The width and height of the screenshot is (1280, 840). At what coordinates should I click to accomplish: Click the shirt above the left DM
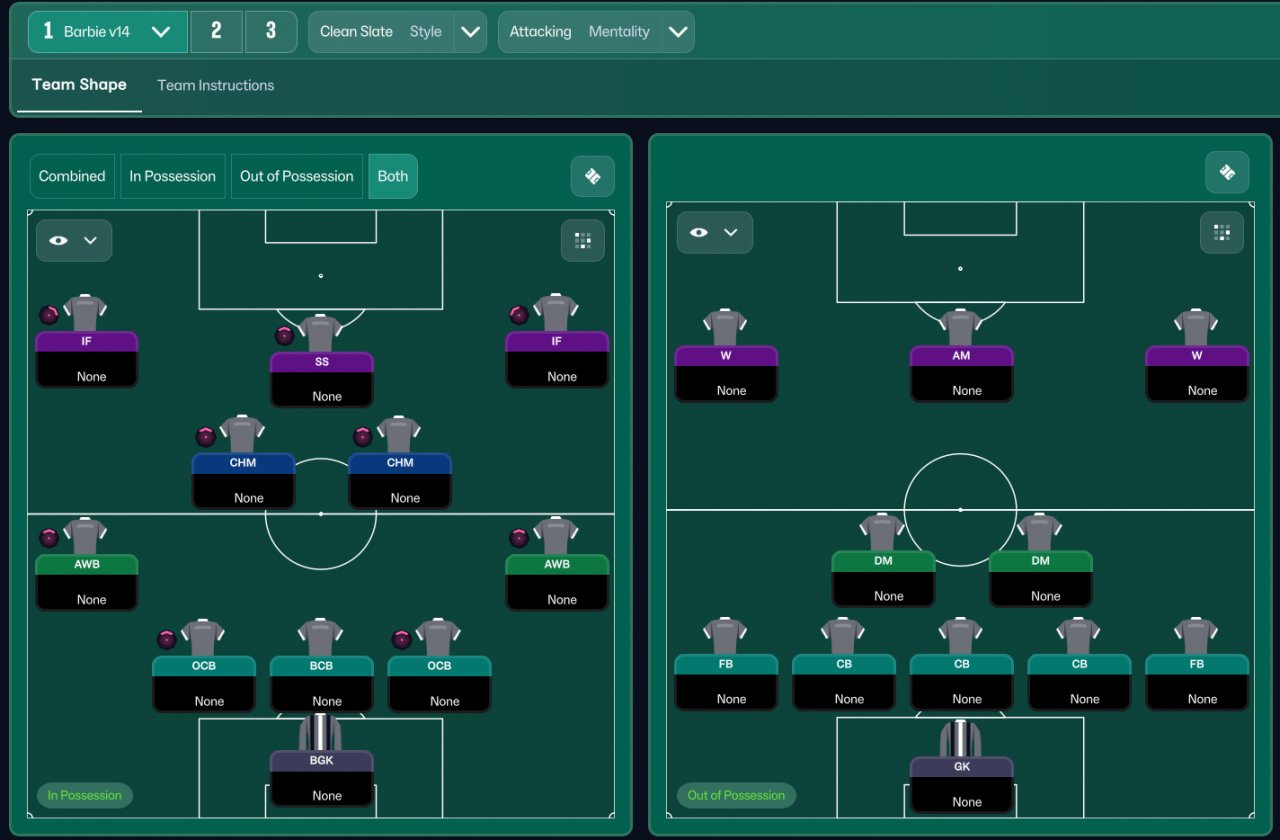pos(883,532)
